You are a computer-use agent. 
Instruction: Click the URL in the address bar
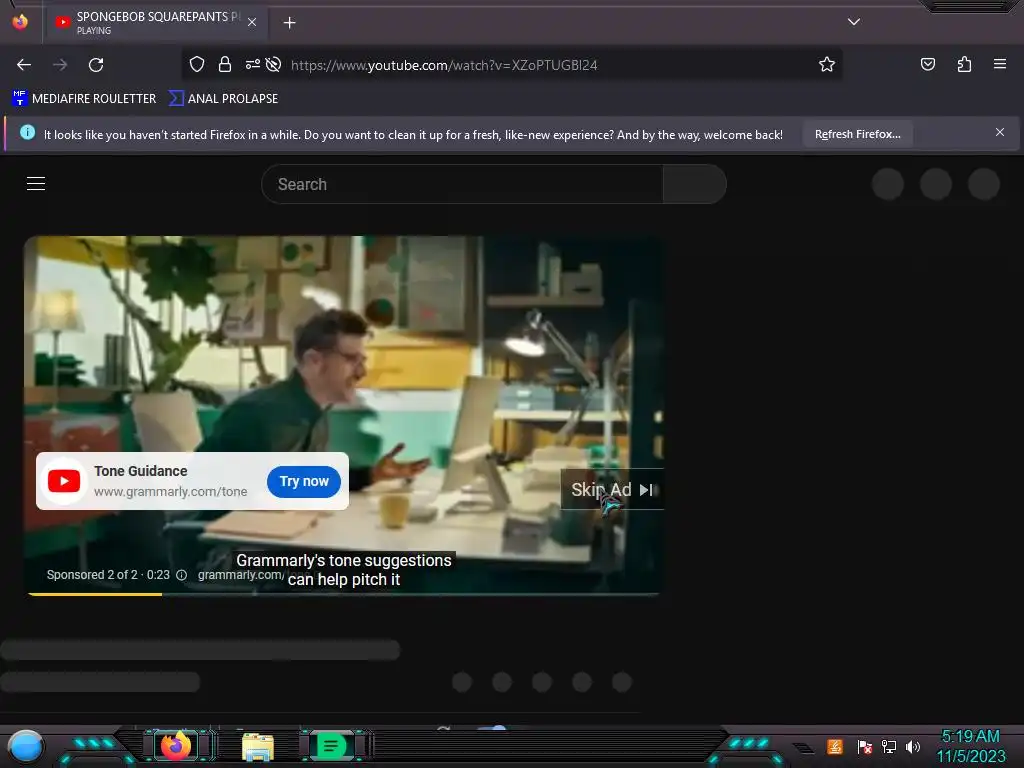pos(444,65)
